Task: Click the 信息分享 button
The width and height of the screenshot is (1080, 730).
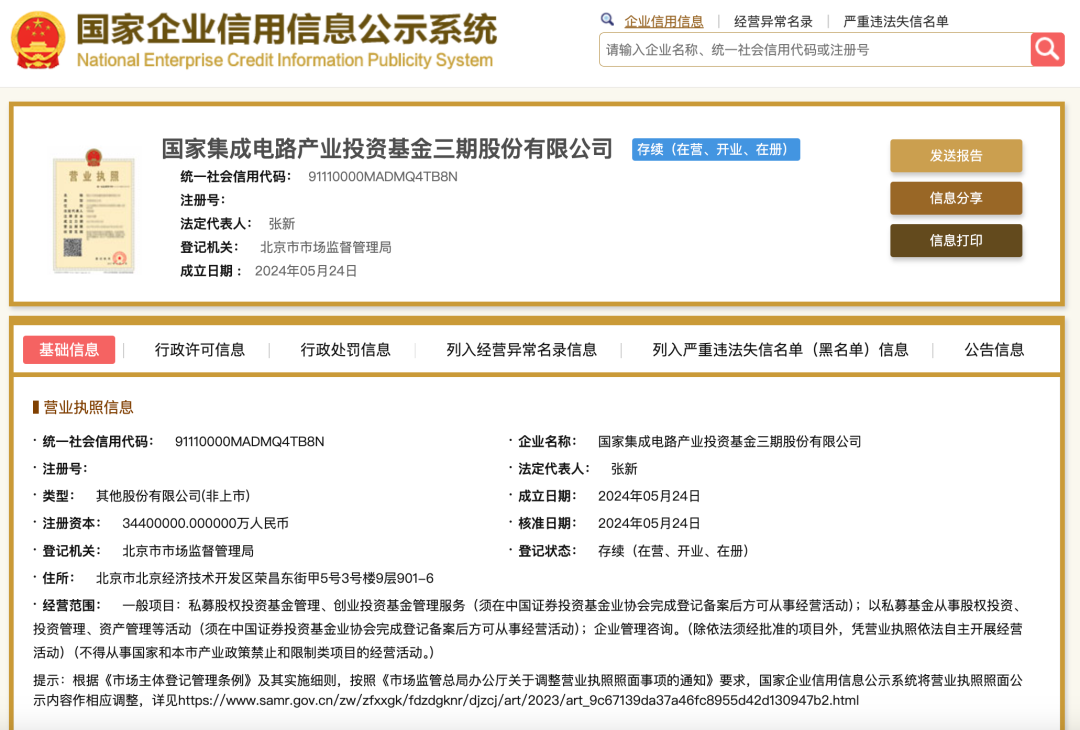Action: point(955,198)
